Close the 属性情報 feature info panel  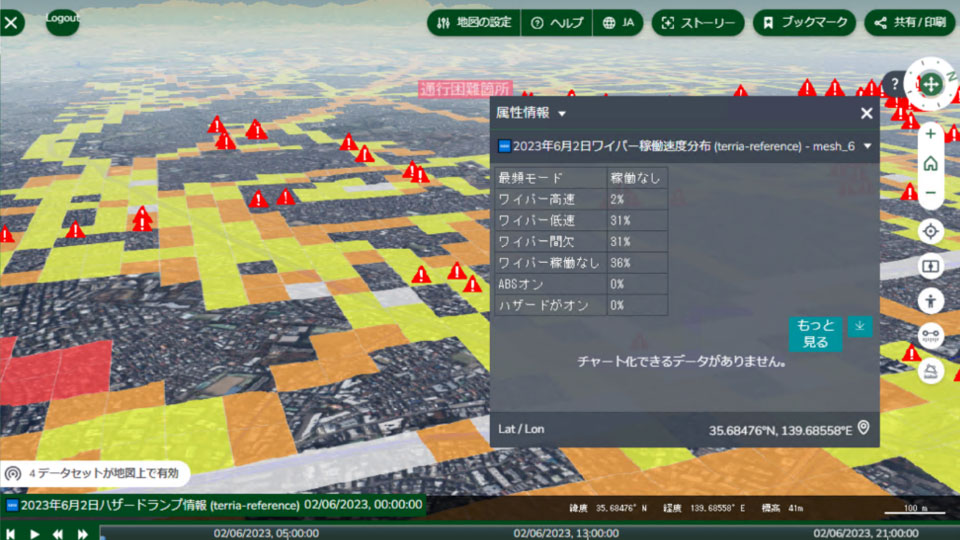(x=866, y=113)
